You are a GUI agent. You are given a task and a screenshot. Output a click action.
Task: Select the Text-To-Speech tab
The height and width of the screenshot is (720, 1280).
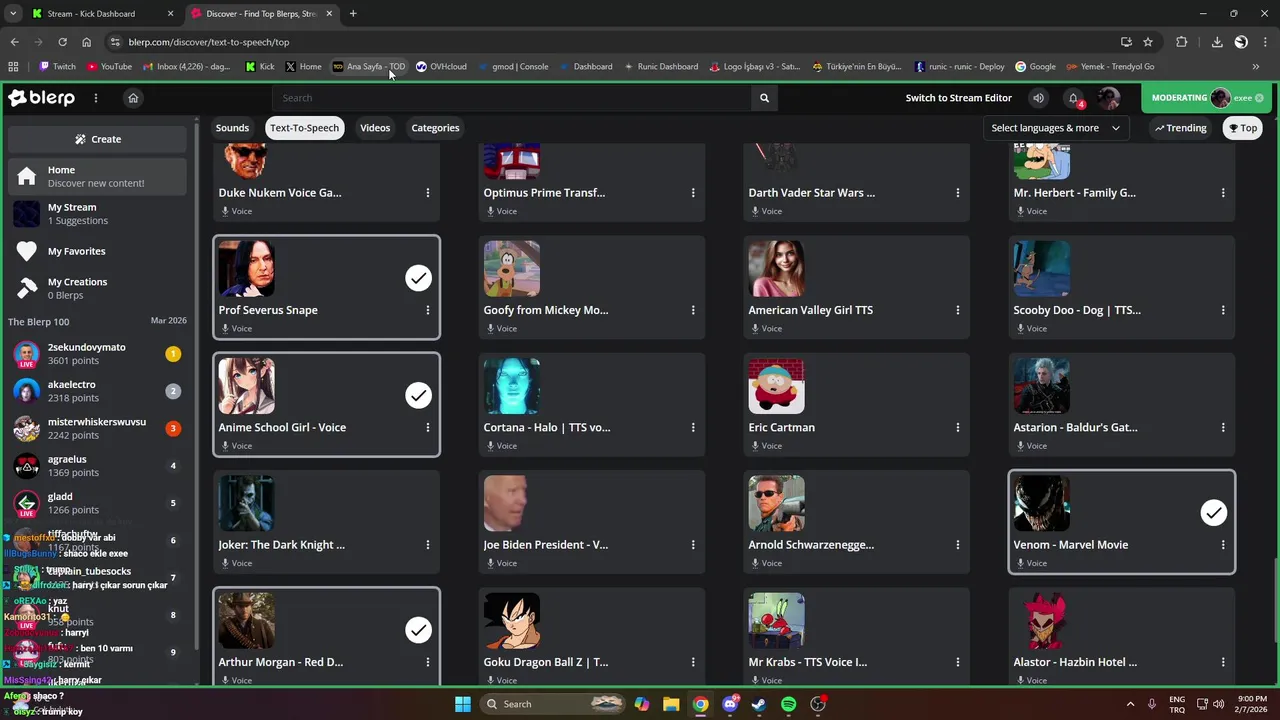[304, 128]
